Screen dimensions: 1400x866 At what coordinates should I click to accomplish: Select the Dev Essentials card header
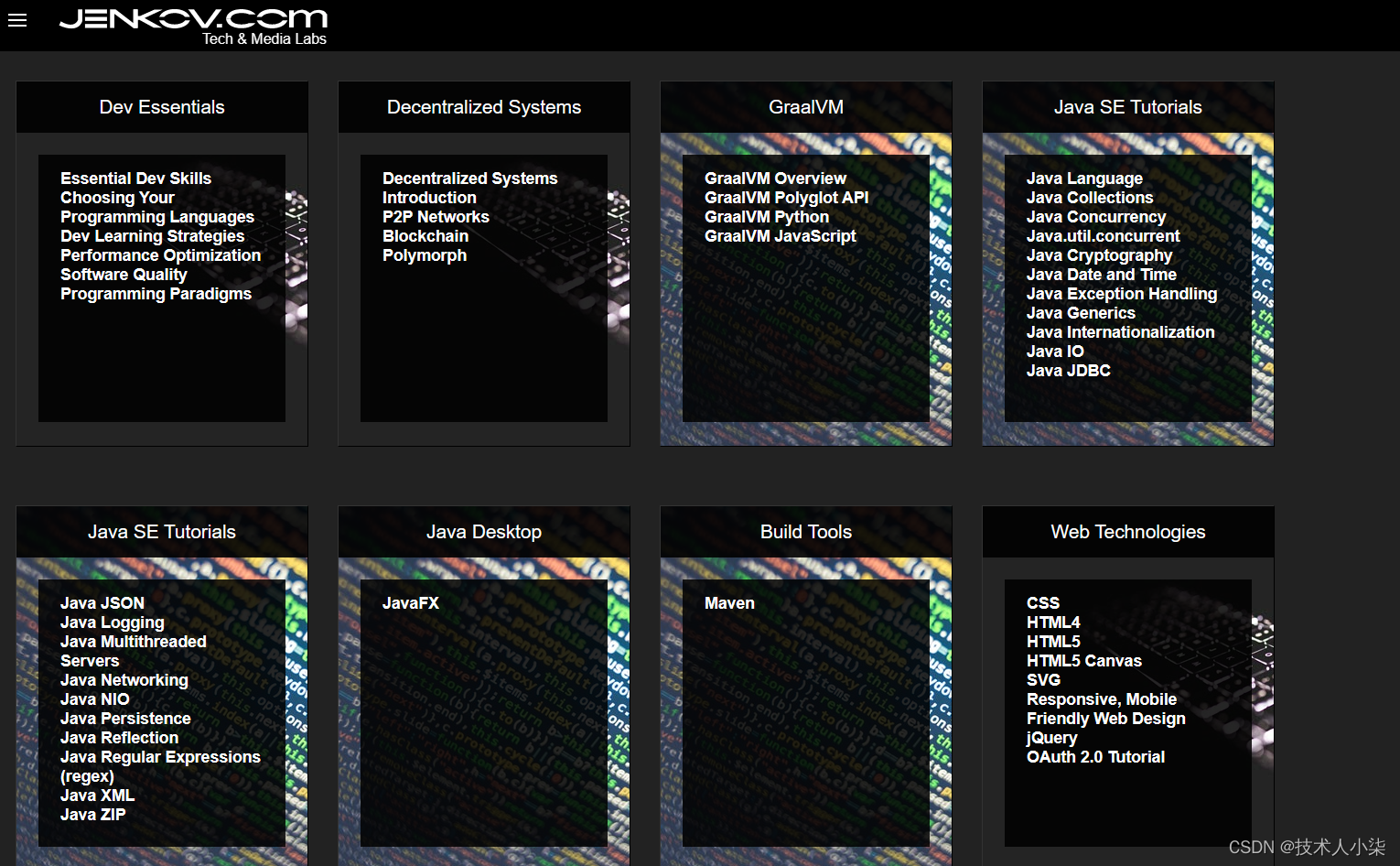pos(162,107)
